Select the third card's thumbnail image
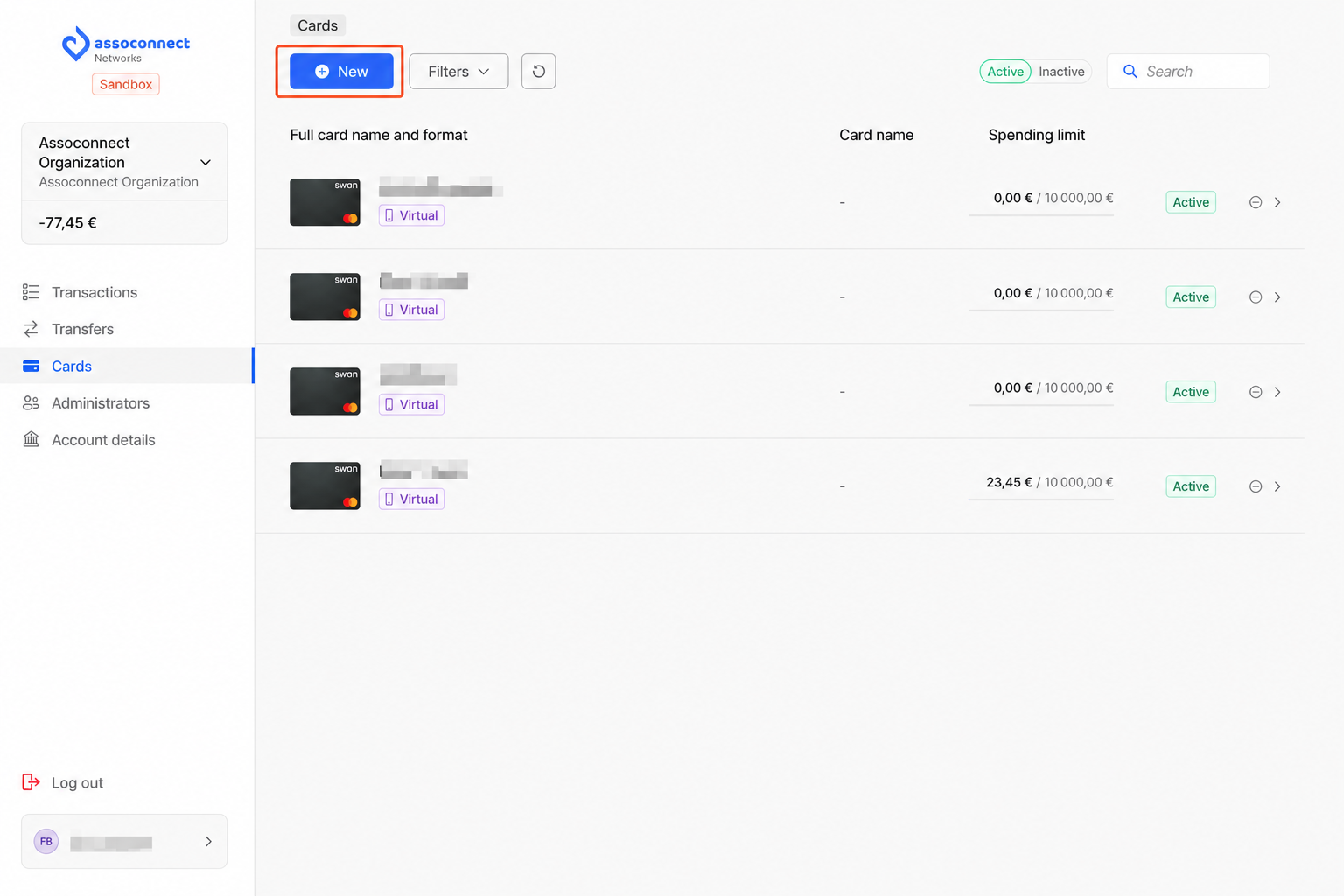The width and height of the screenshot is (1344, 896). click(x=325, y=391)
